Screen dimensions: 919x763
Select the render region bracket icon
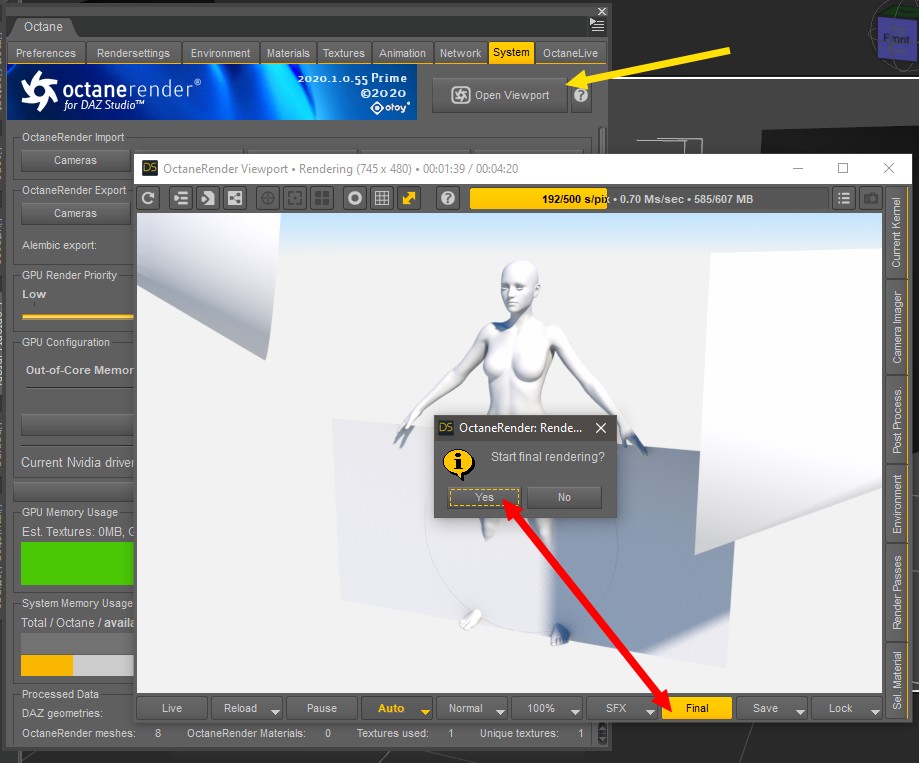click(x=295, y=199)
